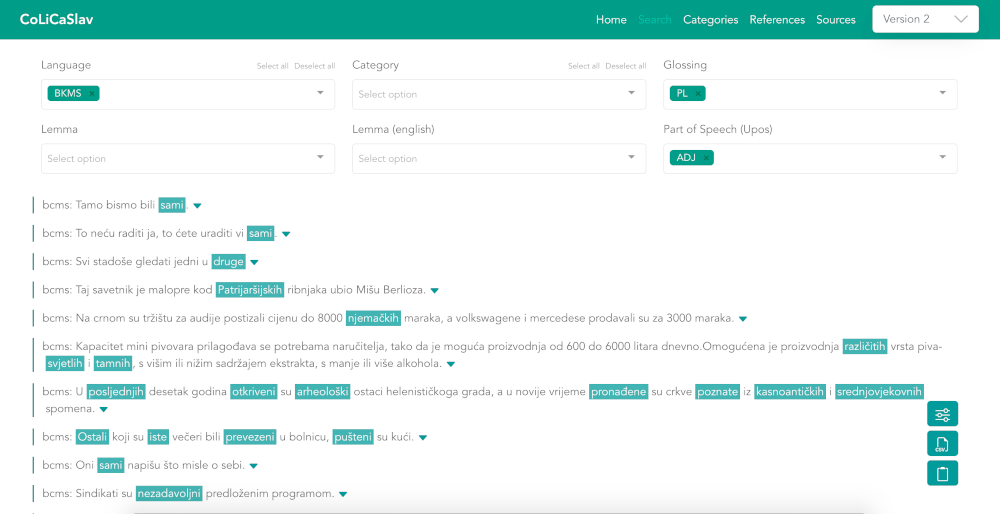
Task: Open the References page
Action: coord(777,20)
